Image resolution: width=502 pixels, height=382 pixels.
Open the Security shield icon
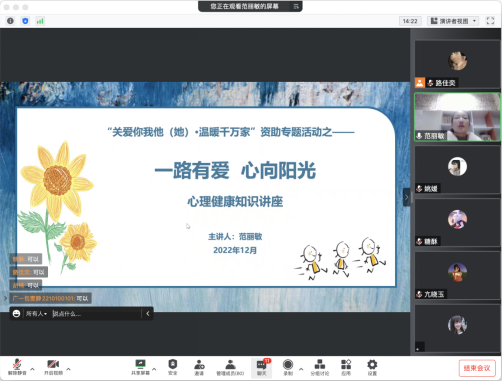[x=173, y=367]
